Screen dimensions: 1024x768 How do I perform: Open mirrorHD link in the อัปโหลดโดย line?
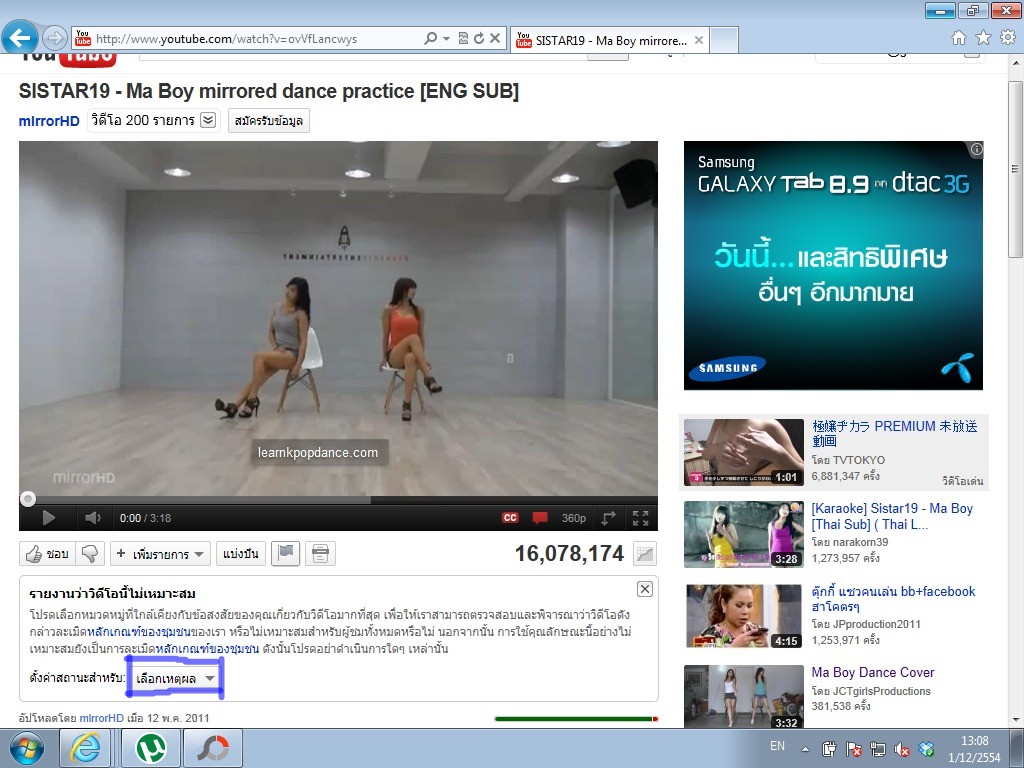click(x=101, y=718)
